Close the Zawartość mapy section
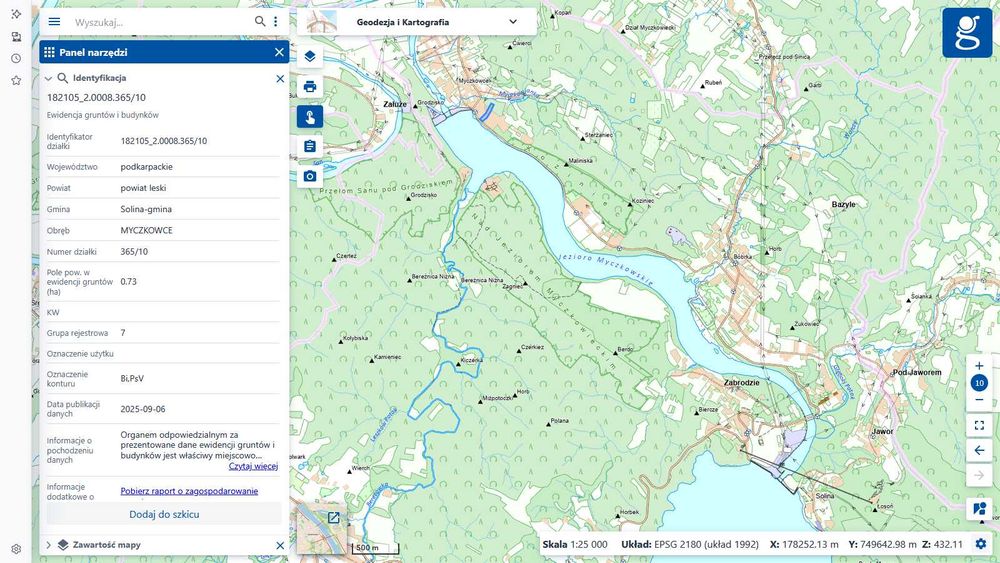 coord(280,545)
